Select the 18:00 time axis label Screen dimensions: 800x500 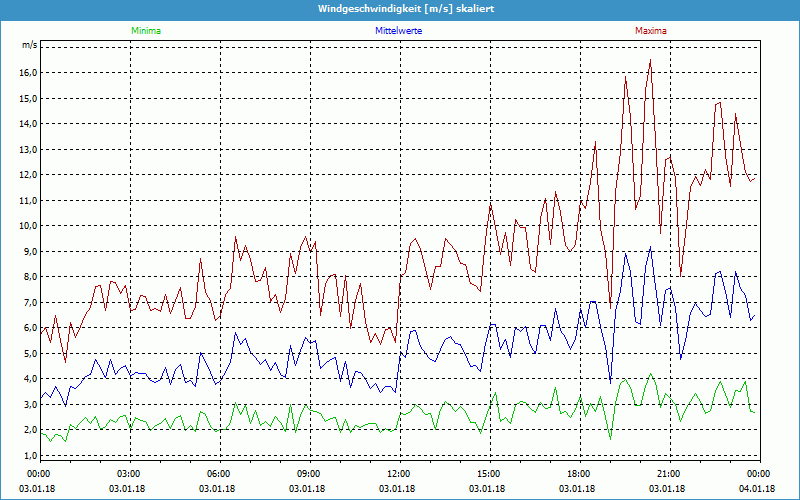pyautogui.click(x=579, y=473)
